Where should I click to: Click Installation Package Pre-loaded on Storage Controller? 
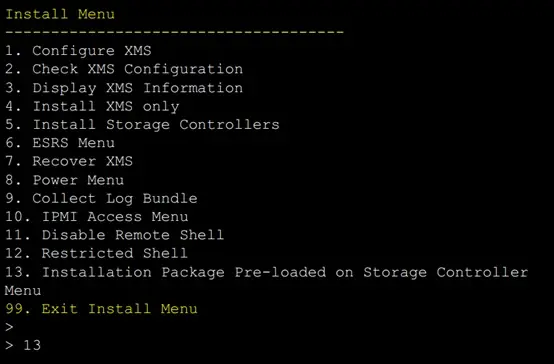pyautogui.click(x=285, y=272)
